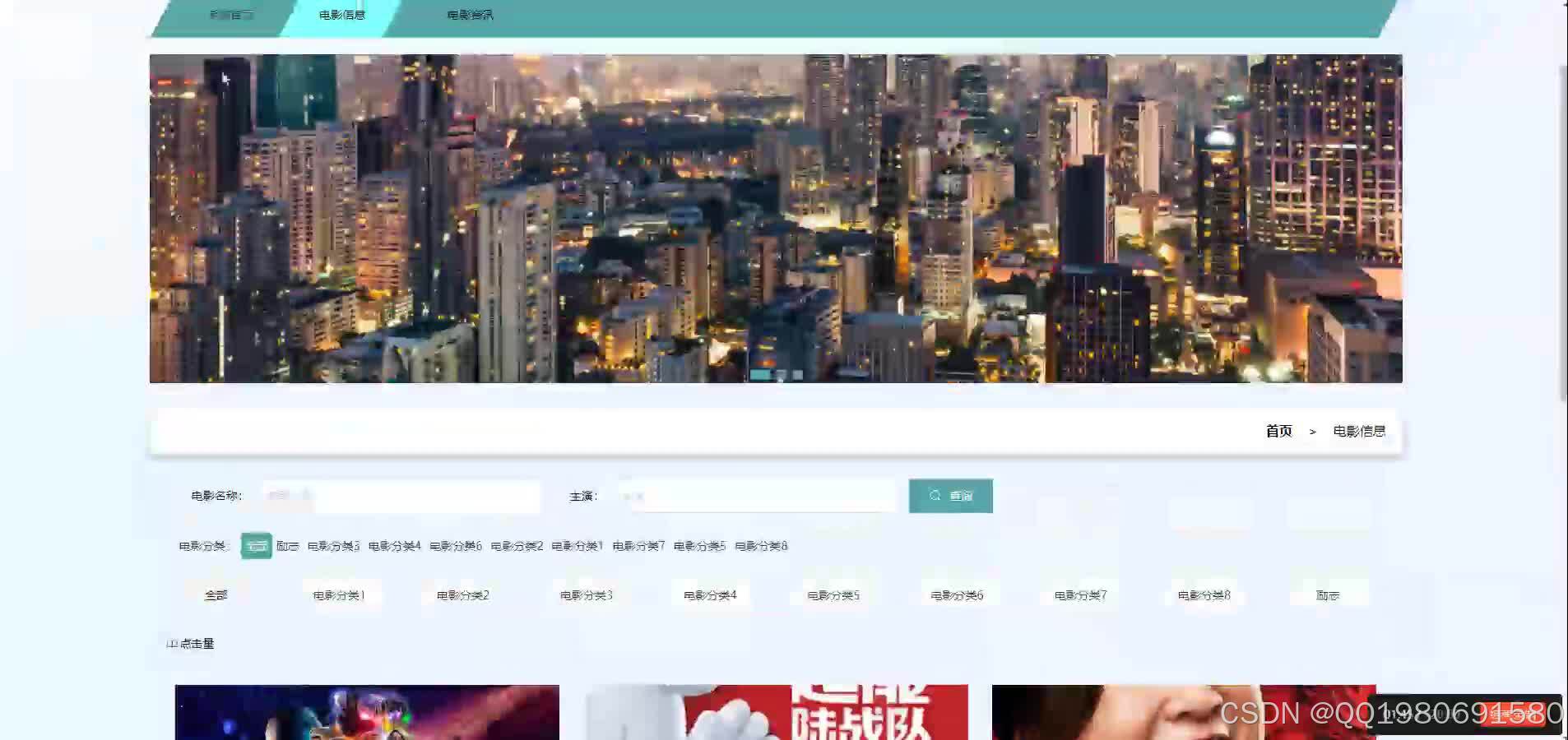The width and height of the screenshot is (1568, 740).
Task: Select 电影分类1 in the inline 电影分类 filter
Action: 578,546
